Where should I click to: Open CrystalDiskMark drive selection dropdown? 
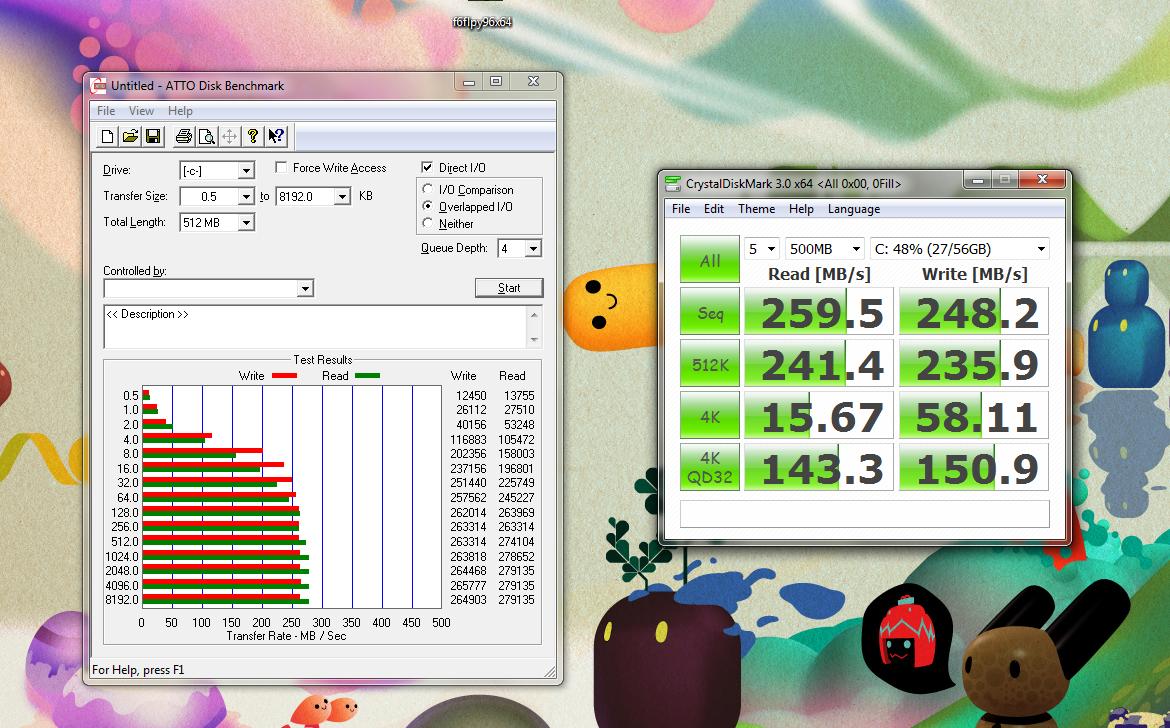click(x=1040, y=249)
